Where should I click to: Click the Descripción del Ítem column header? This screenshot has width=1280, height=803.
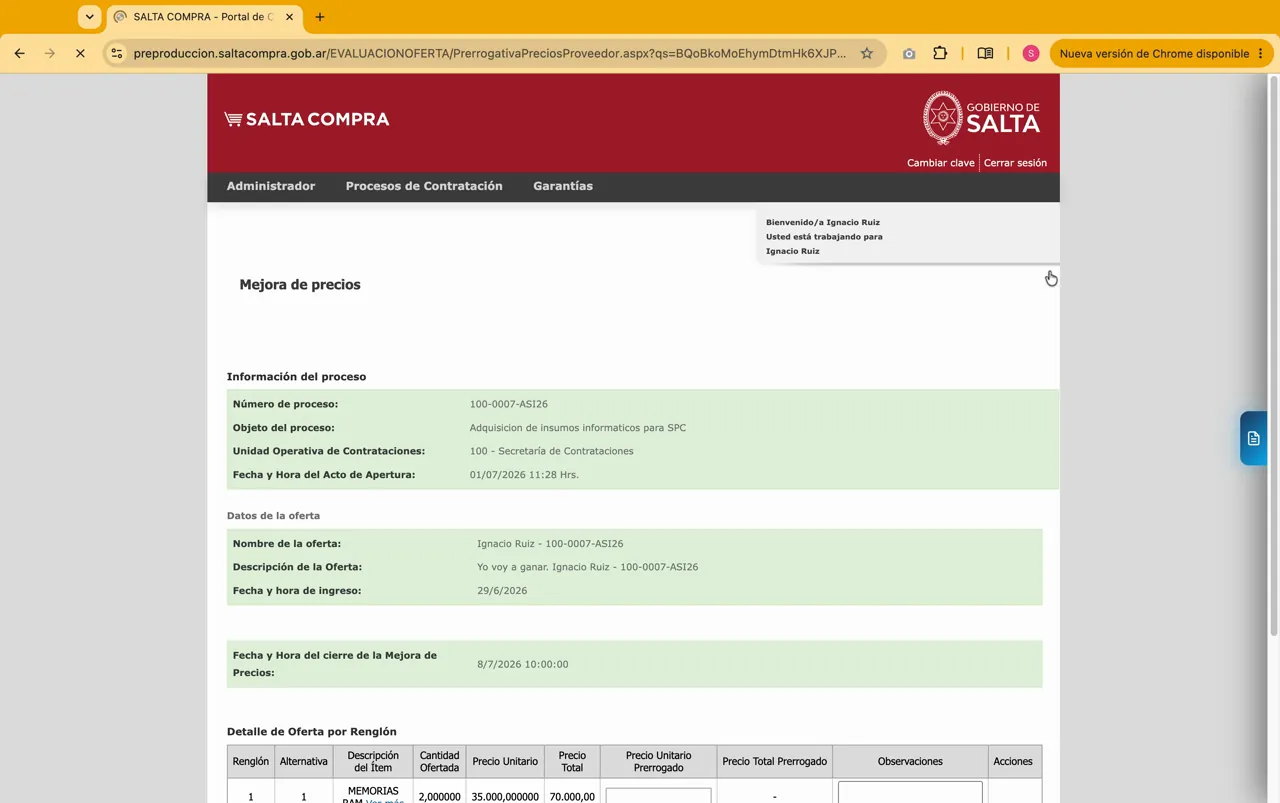[x=373, y=761]
